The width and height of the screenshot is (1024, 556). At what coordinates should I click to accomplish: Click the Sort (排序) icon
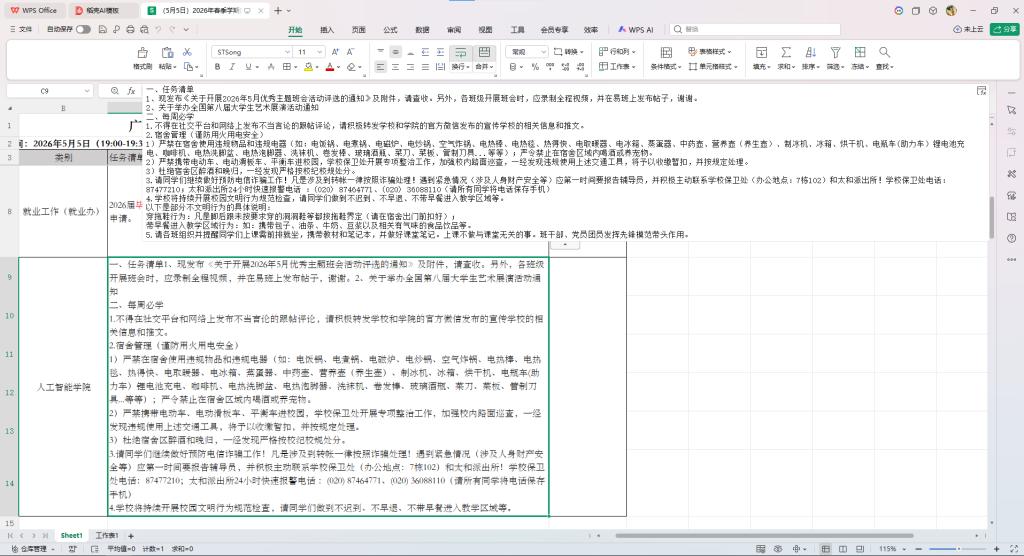click(x=810, y=52)
